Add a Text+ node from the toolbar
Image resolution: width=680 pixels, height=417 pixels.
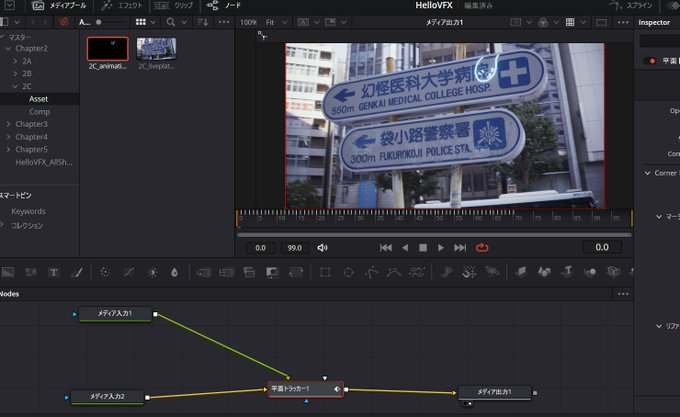[x=53, y=272]
